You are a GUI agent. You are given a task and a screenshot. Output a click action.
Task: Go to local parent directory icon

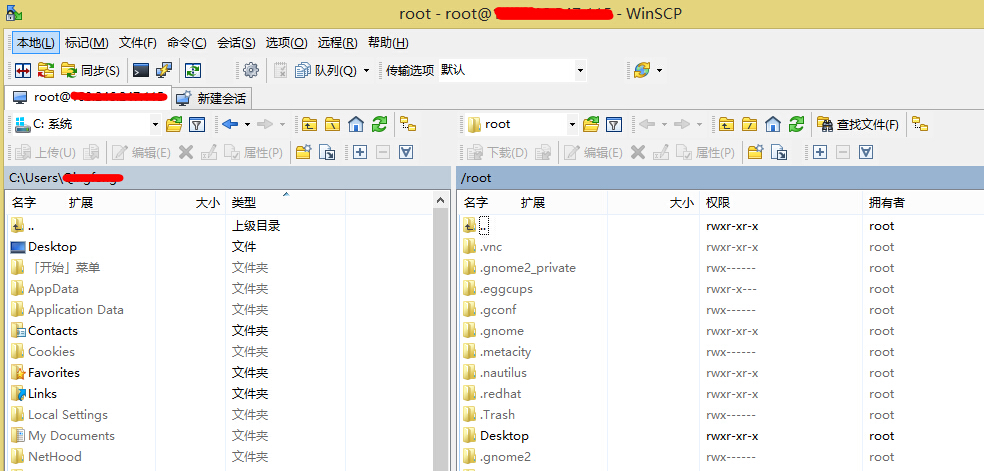309,124
